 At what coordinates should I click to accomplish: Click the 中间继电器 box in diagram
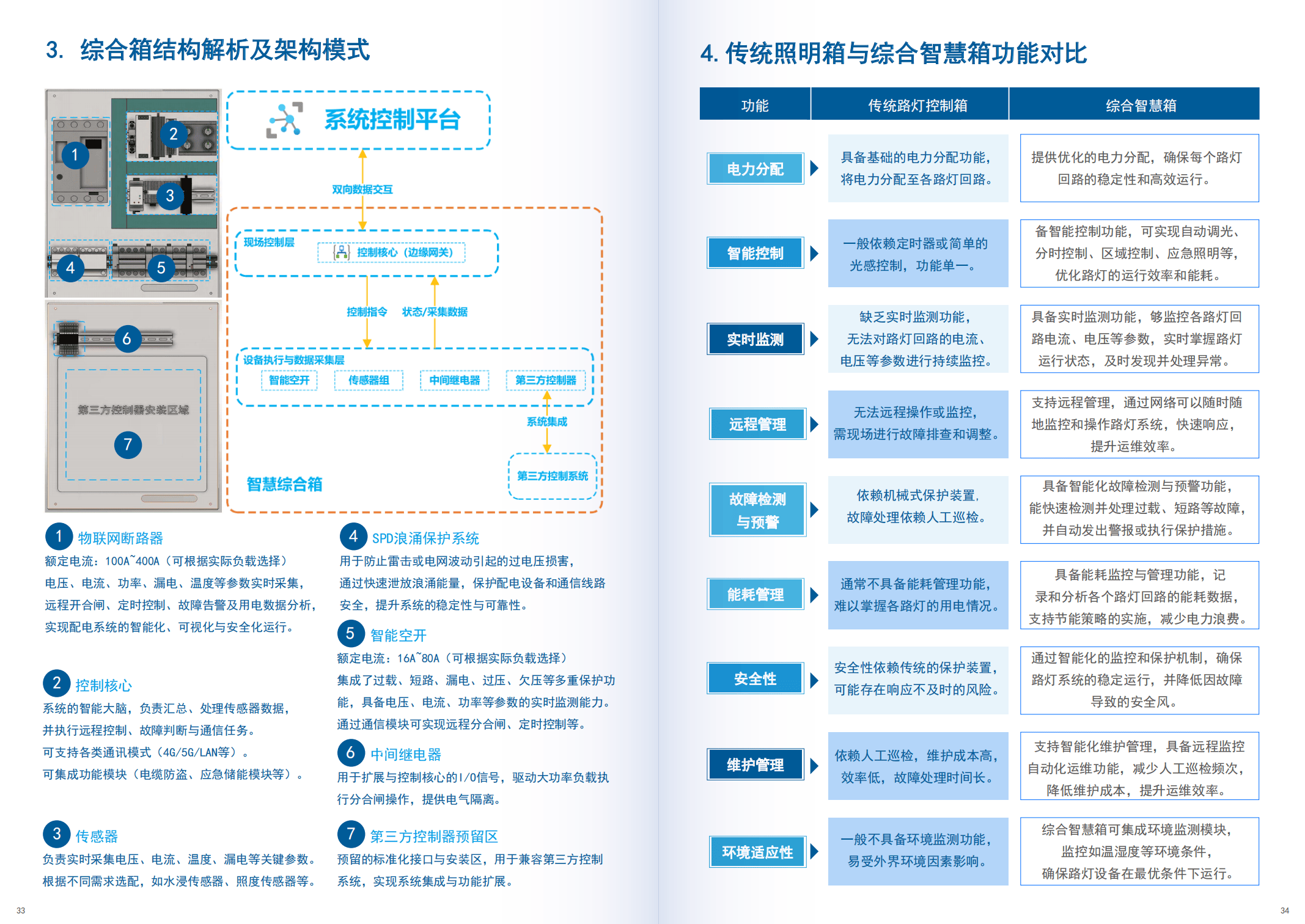454,380
